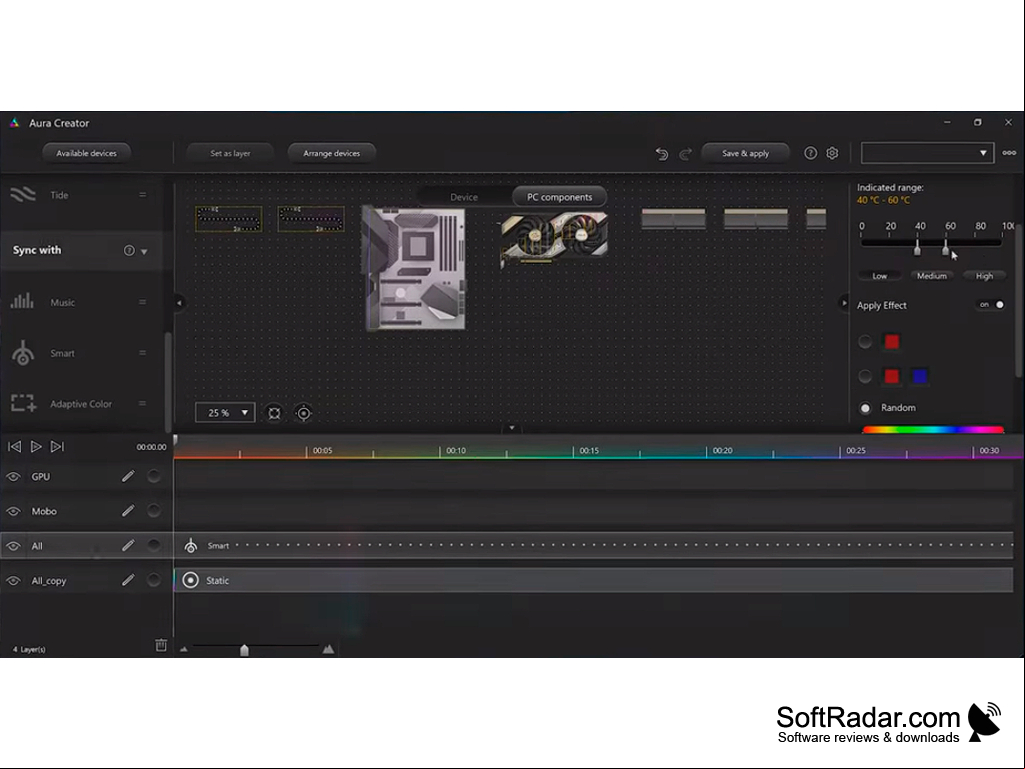Collapse the canvas area with down arrow

tap(512, 428)
